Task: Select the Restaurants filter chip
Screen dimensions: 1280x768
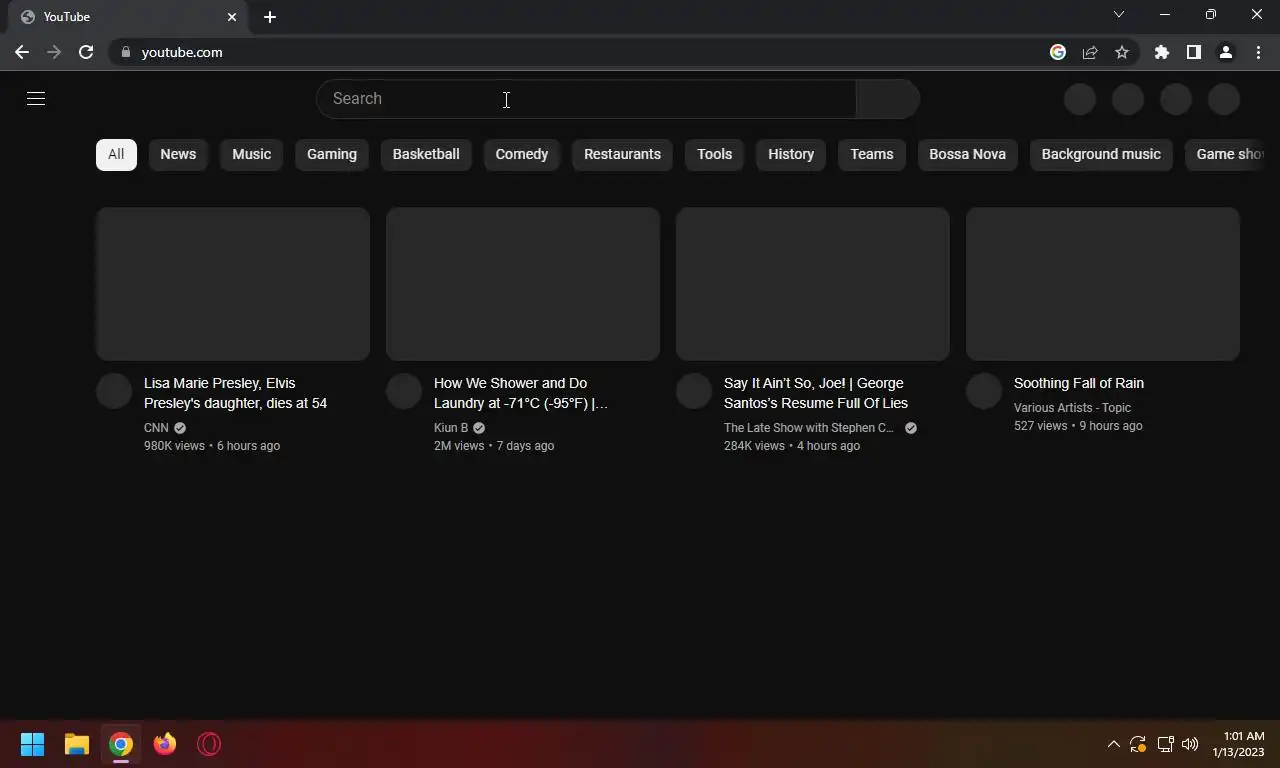Action: tap(622, 154)
